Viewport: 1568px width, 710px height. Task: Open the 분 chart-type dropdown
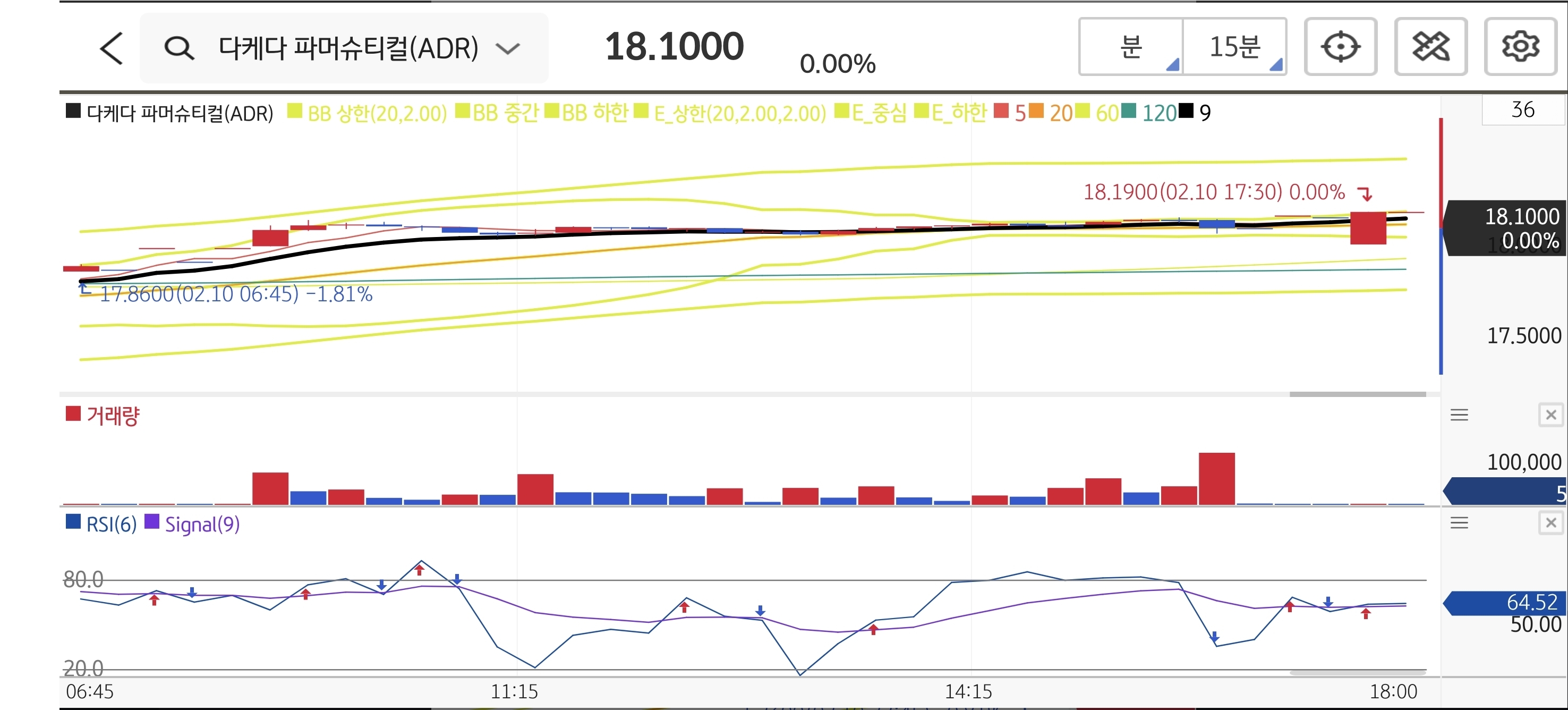tap(1131, 47)
